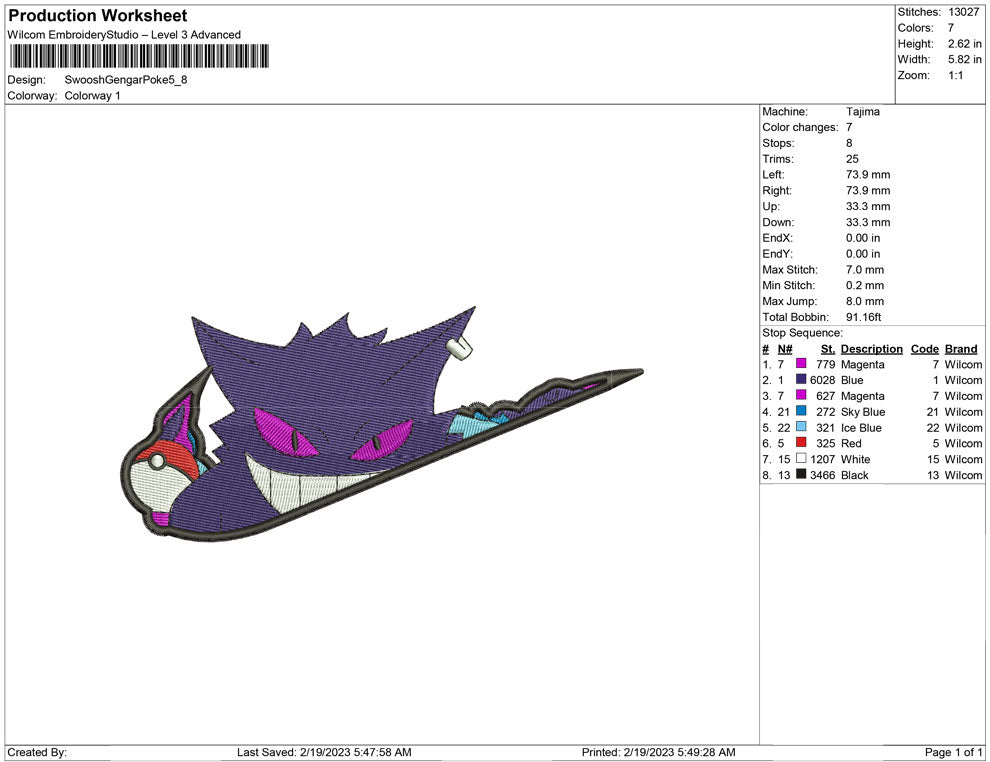Viewport: 990px width, 762px height.
Task: Click the 'Last Saved: 2/19/2023 5:47:58 AM' text
Action: click(x=324, y=752)
